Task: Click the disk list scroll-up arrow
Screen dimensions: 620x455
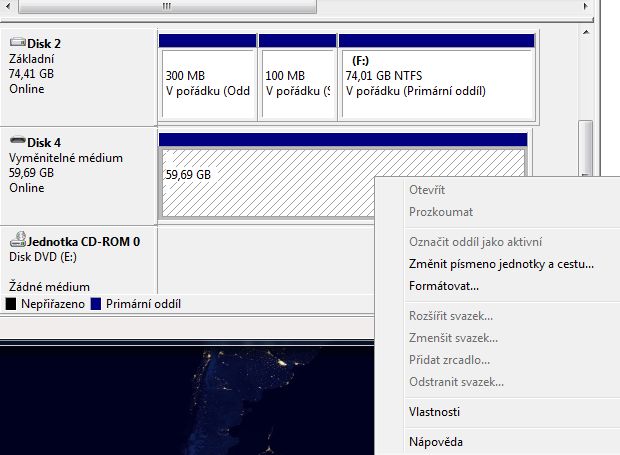Action: click(586, 32)
